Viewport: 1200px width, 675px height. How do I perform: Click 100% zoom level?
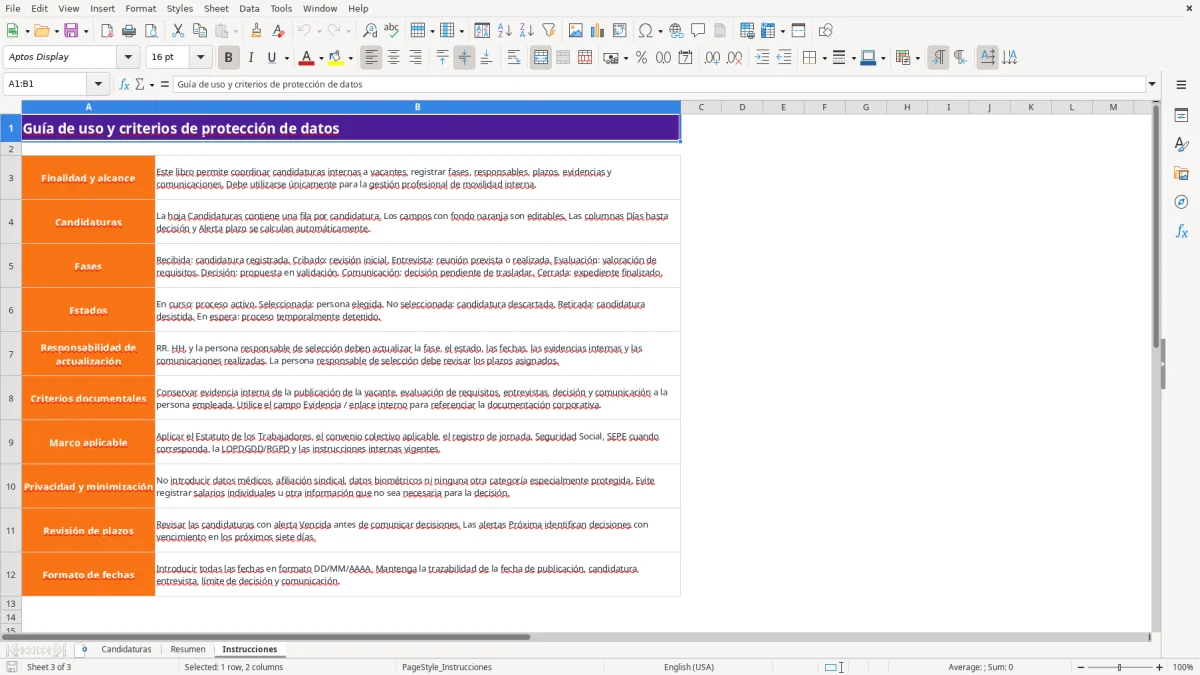click(x=1183, y=667)
